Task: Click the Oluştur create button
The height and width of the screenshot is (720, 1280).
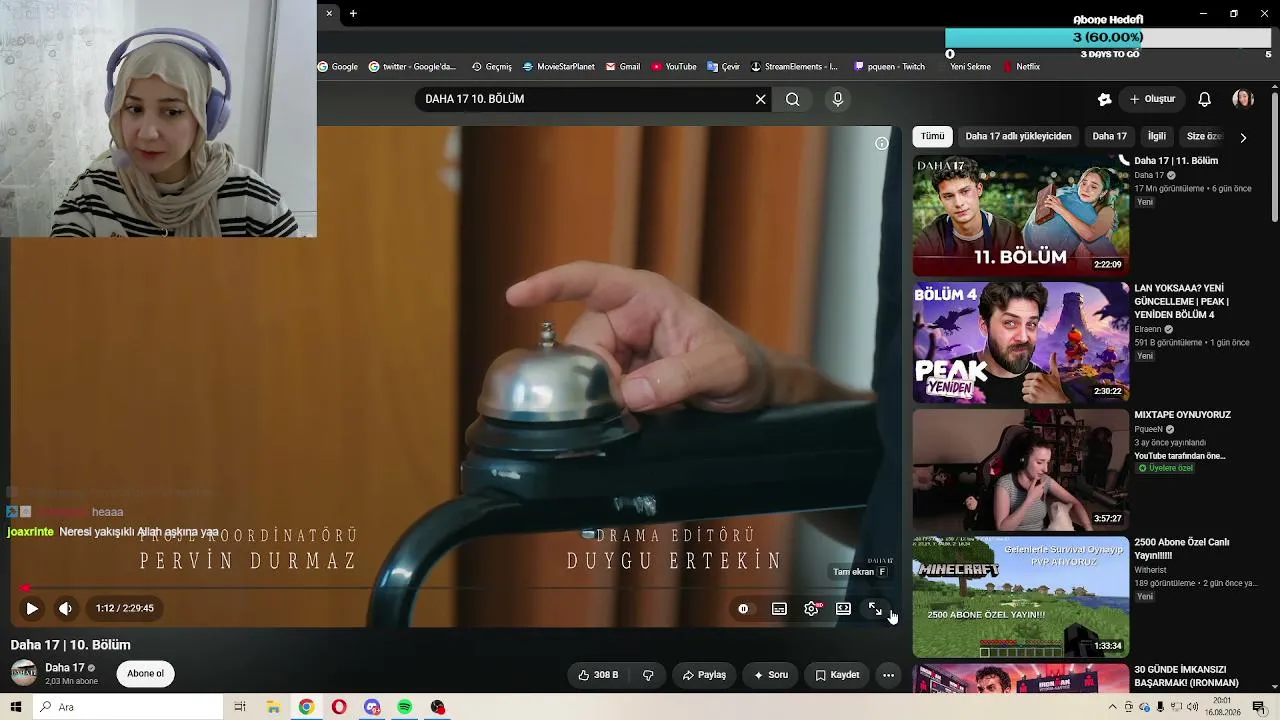Action: (x=1152, y=99)
